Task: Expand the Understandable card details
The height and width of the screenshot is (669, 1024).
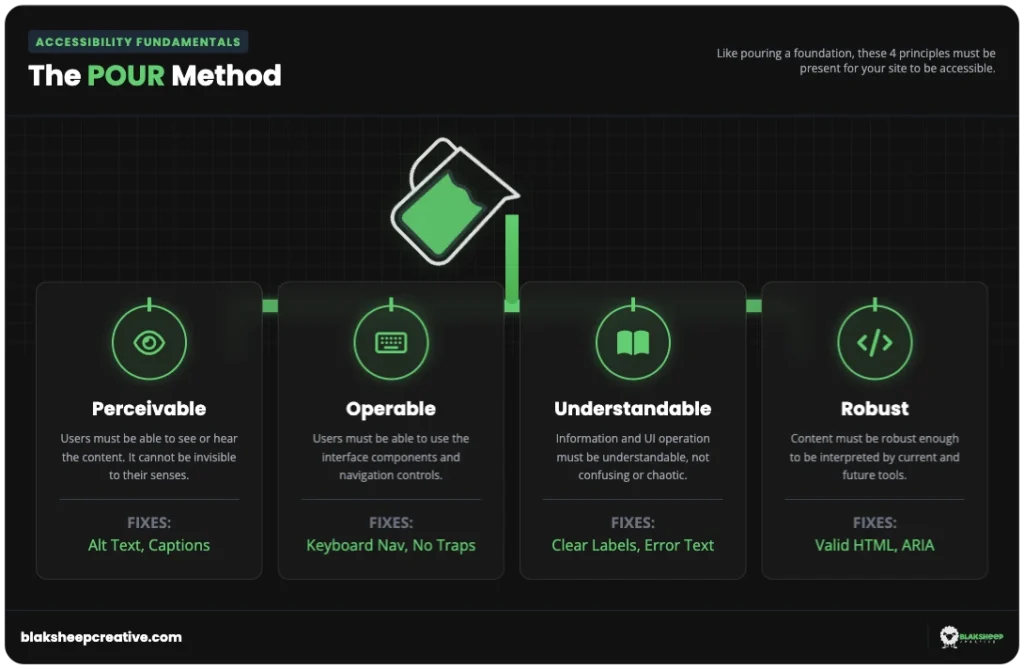Action: coord(633,430)
